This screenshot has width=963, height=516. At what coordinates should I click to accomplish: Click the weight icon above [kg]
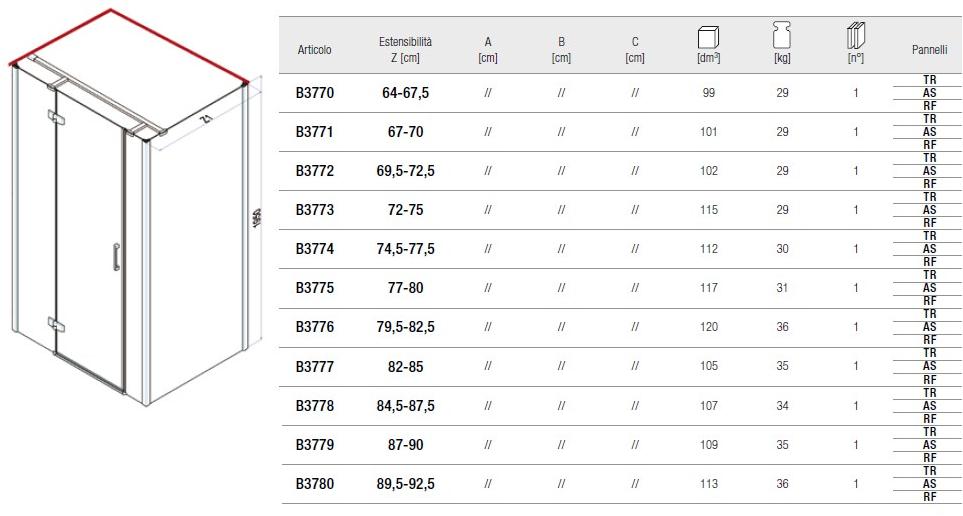click(x=782, y=36)
